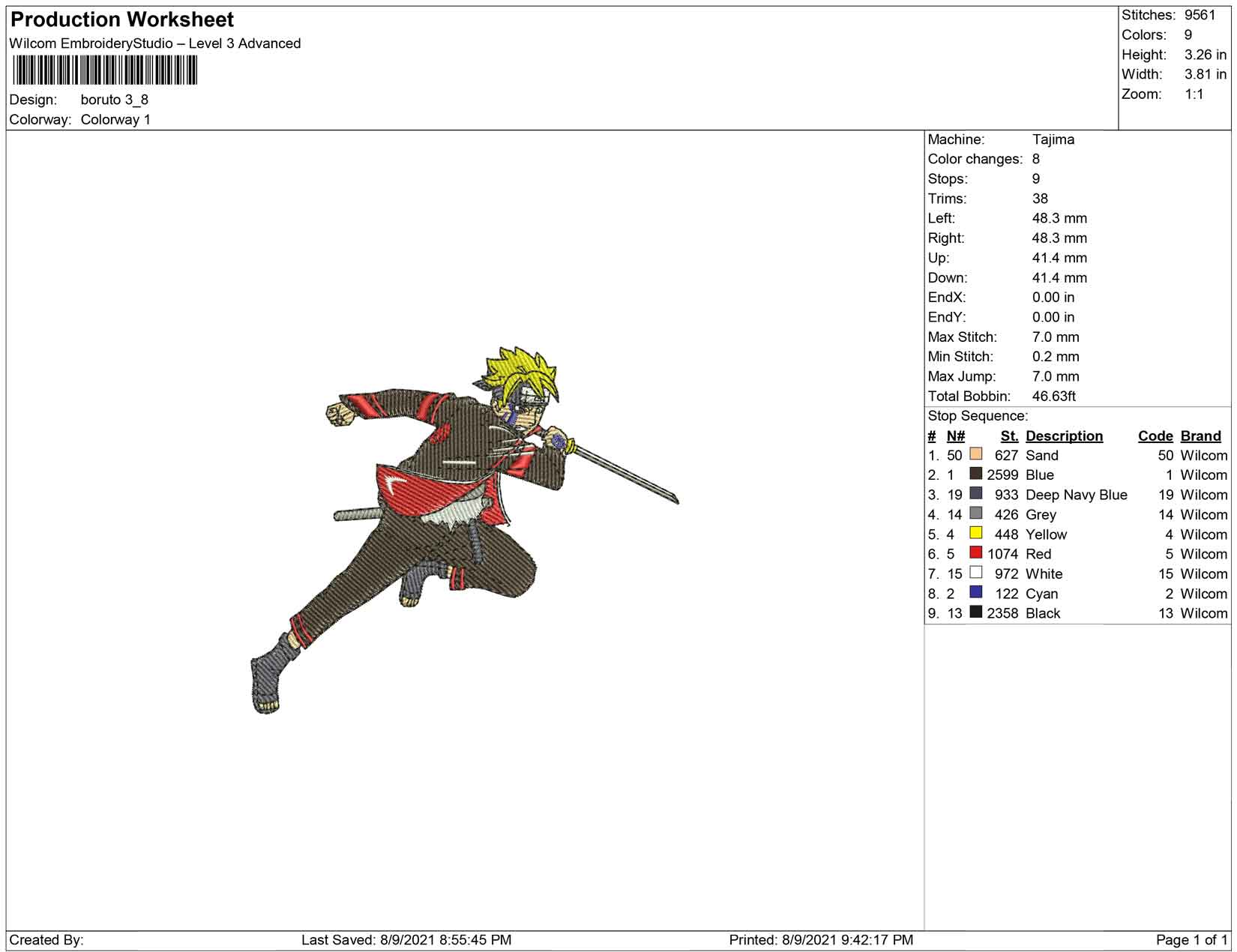Click the Down value "41.4 mm"
This screenshot has height=952, width=1237.
[1059, 277]
